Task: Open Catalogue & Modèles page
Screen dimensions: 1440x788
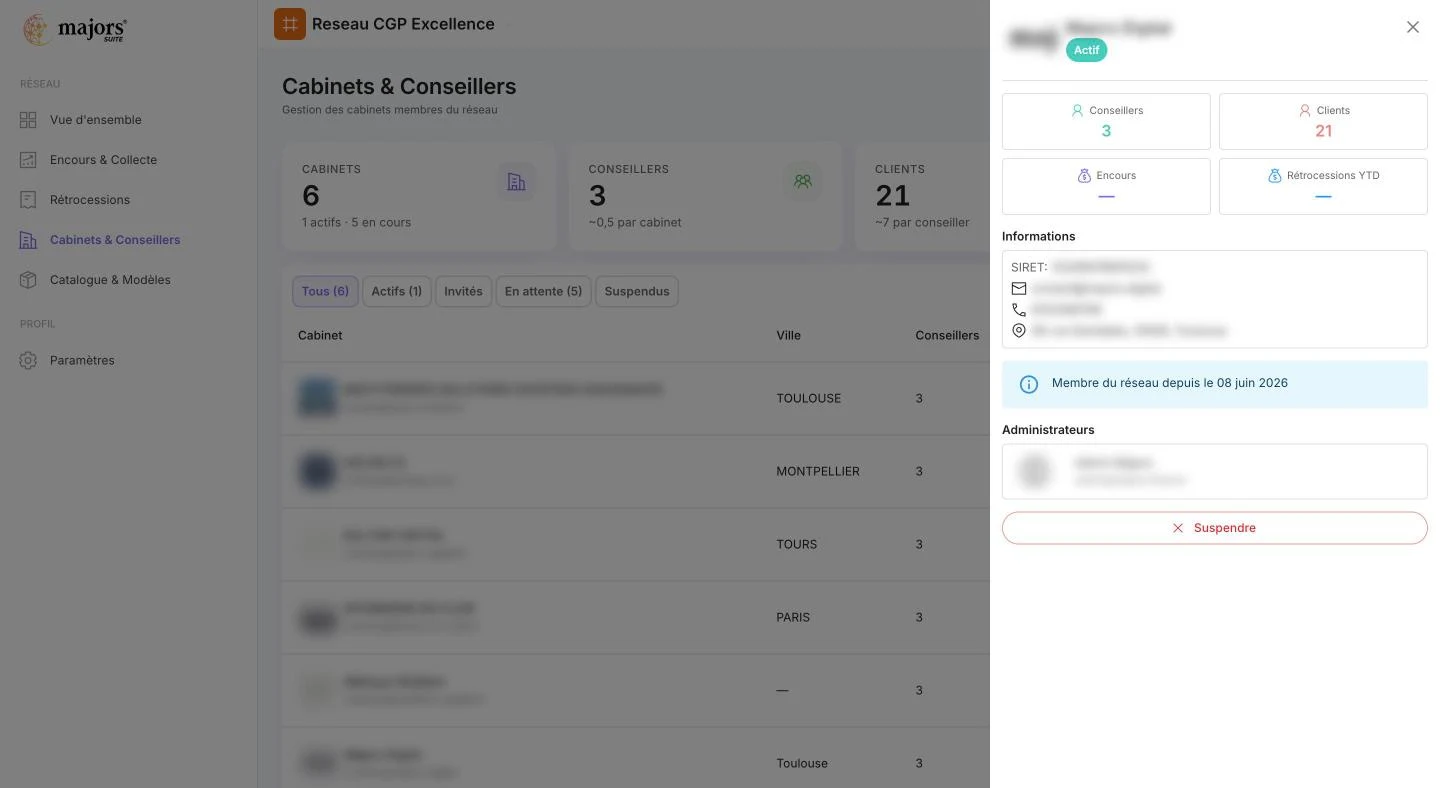Action: 110,280
